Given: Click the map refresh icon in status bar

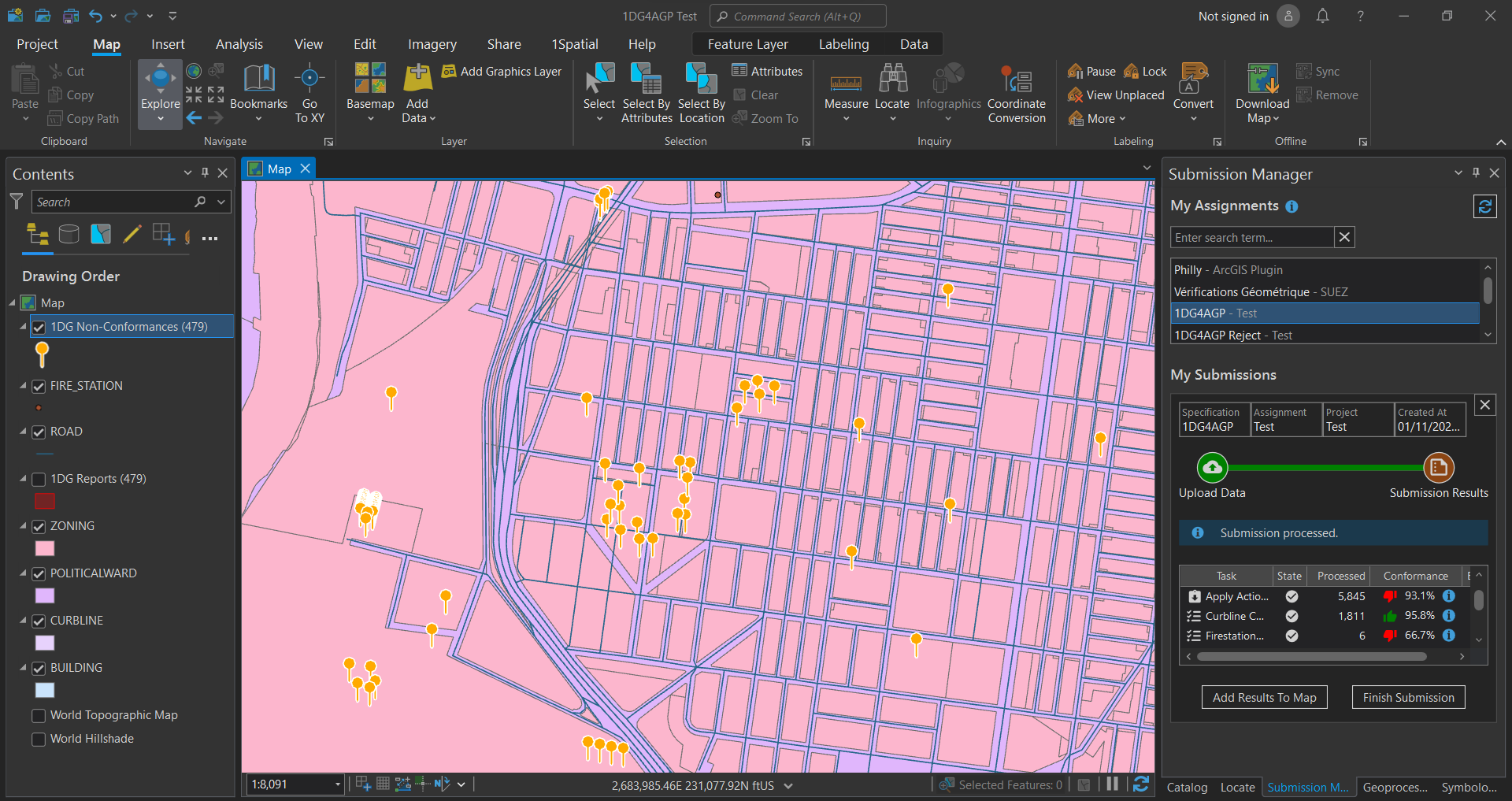Looking at the screenshot, I should [1140, 784].
